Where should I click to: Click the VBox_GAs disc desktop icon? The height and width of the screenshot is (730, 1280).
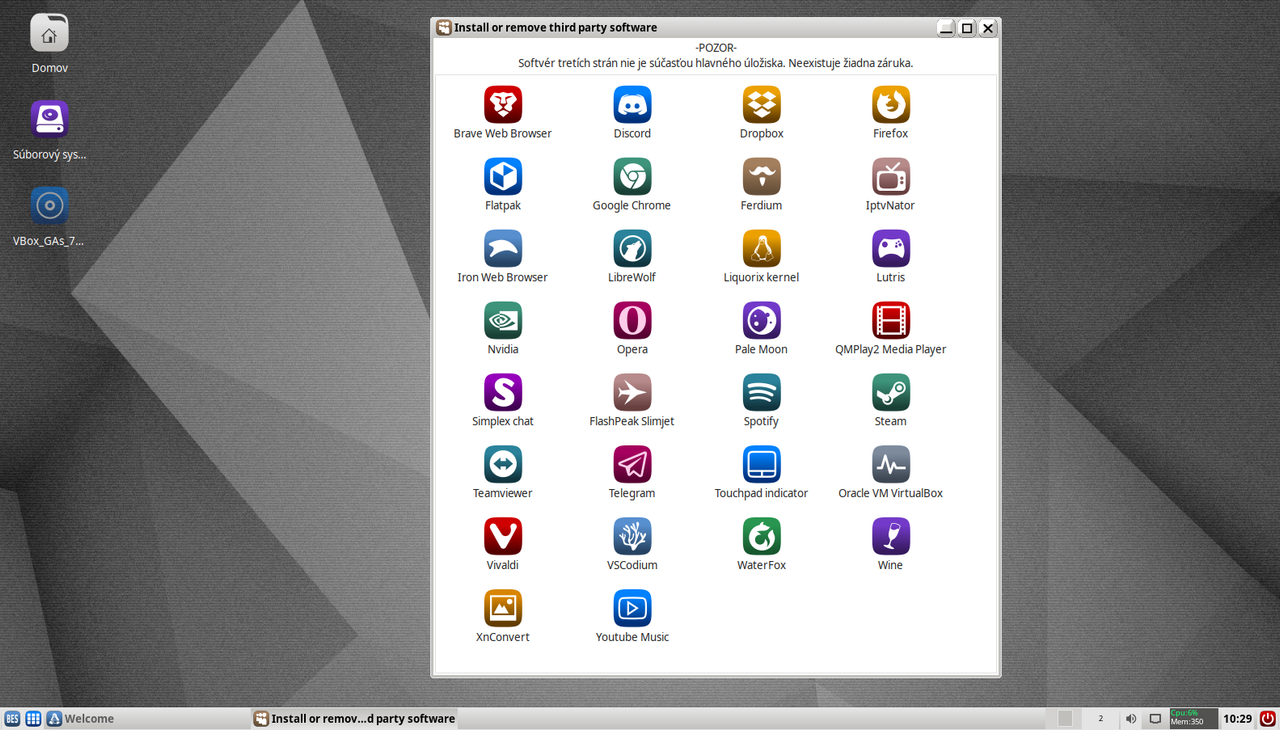tap(49, 206)
